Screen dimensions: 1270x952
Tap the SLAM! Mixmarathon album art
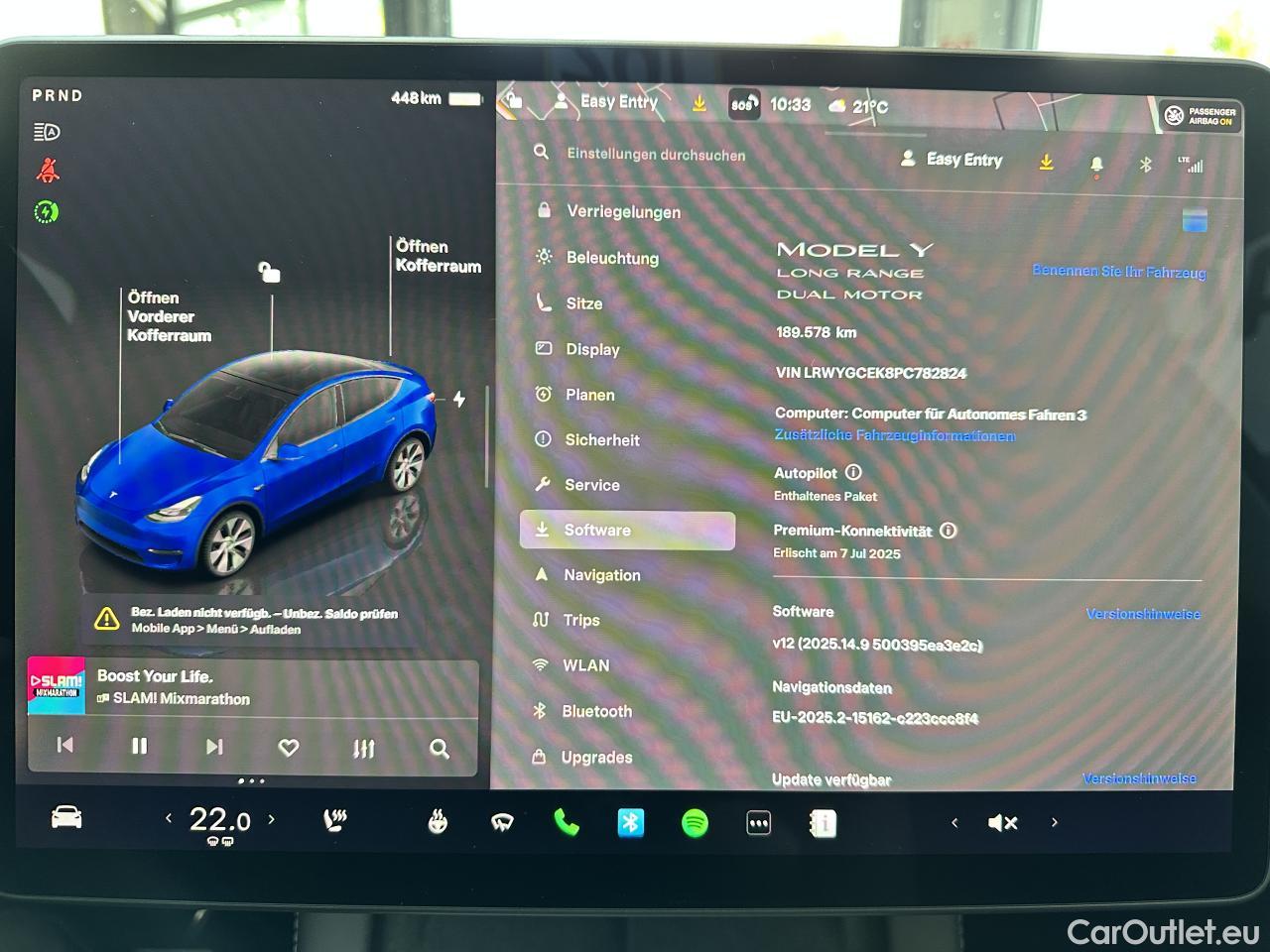[56, 685]
